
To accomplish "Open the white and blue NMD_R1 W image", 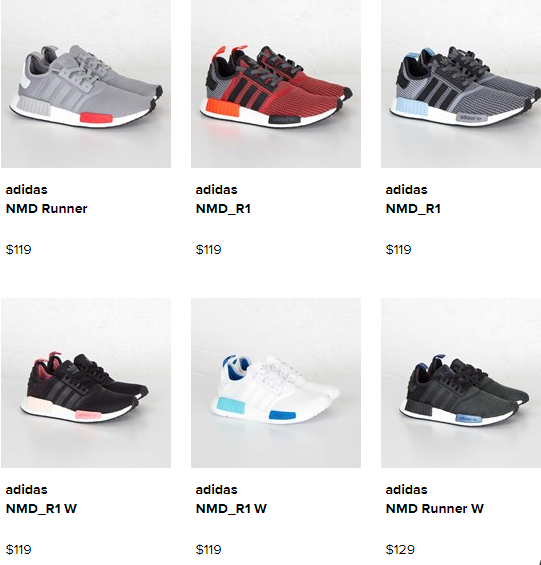I will (x=276, y=383).
